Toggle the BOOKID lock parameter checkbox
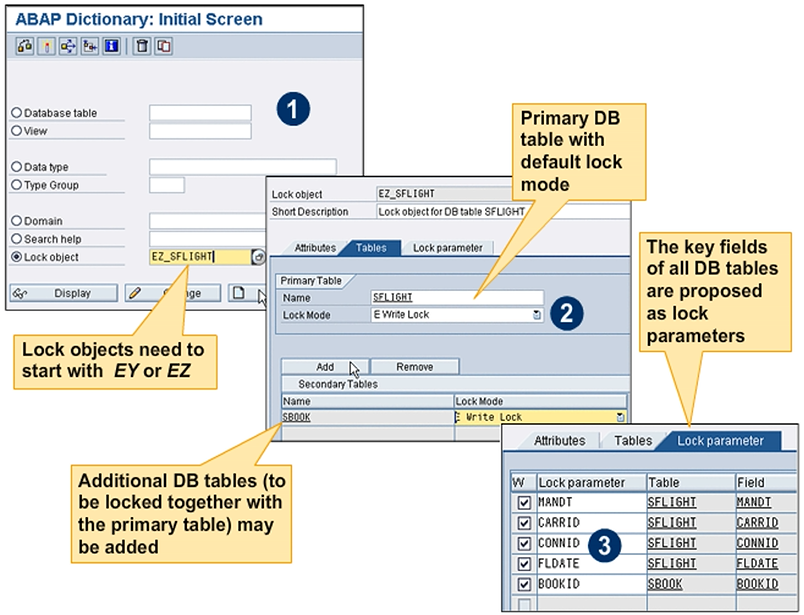The width and height of the screenshot is (804, 615). [524, 582]
